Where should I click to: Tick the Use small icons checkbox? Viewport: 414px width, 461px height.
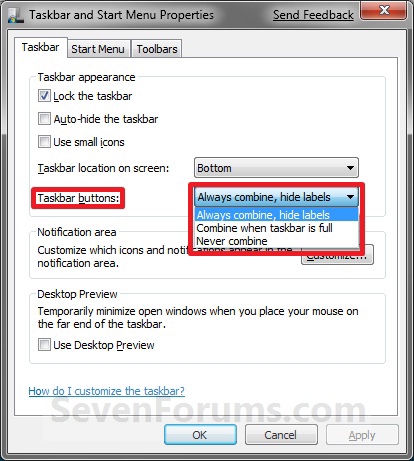pyautogui.click(x=44, y=142)
